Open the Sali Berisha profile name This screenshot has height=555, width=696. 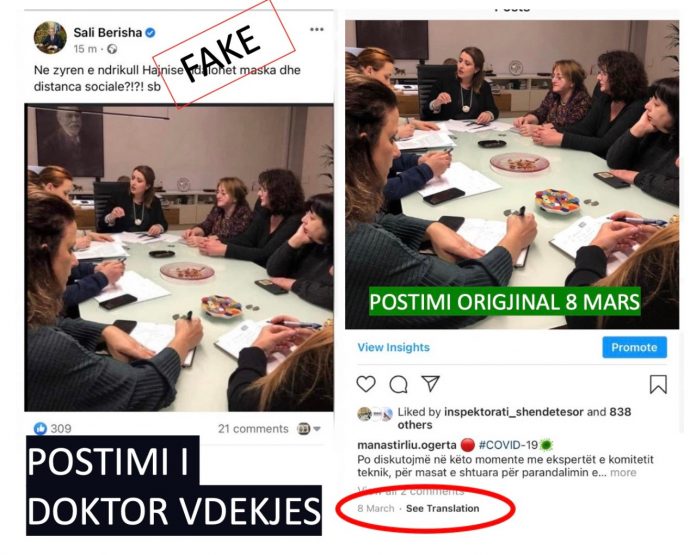(107, 32)
